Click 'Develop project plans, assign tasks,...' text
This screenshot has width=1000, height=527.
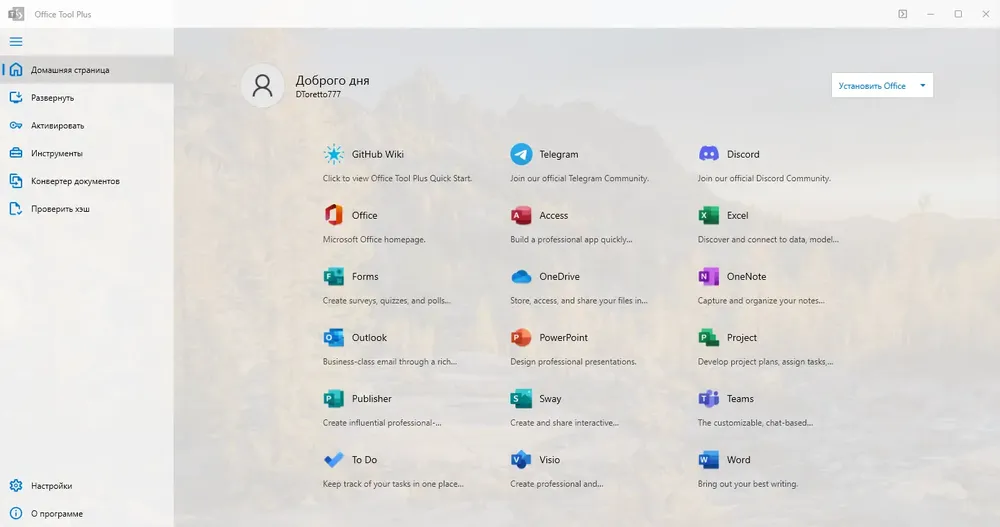765,362
